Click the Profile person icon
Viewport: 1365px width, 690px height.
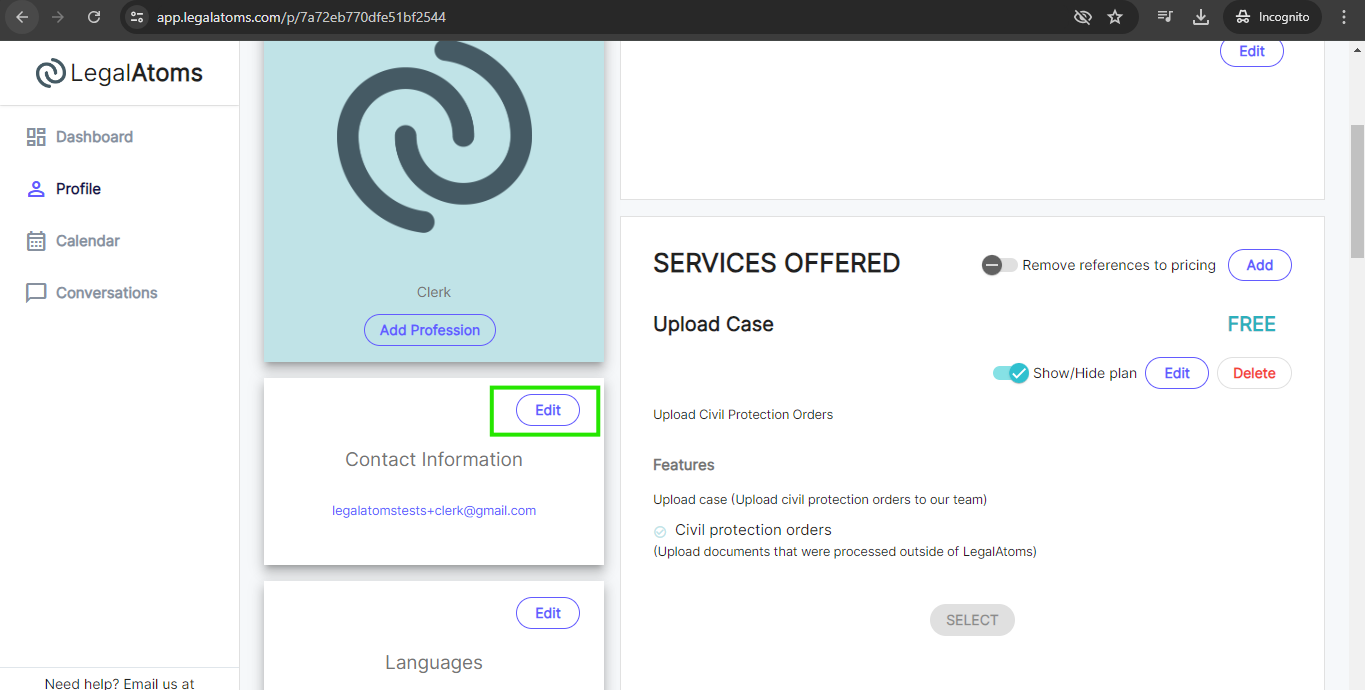36,189
